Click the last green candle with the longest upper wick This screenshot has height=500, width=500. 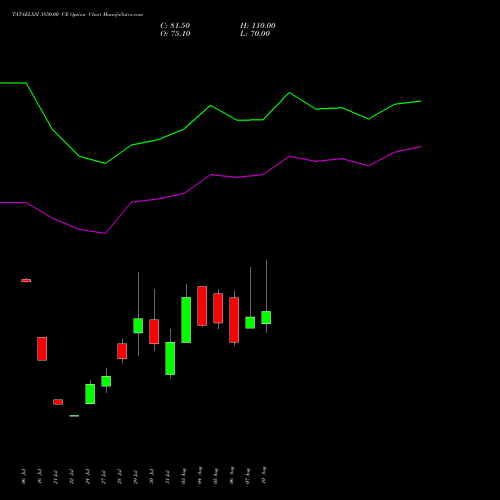[266, 317]
